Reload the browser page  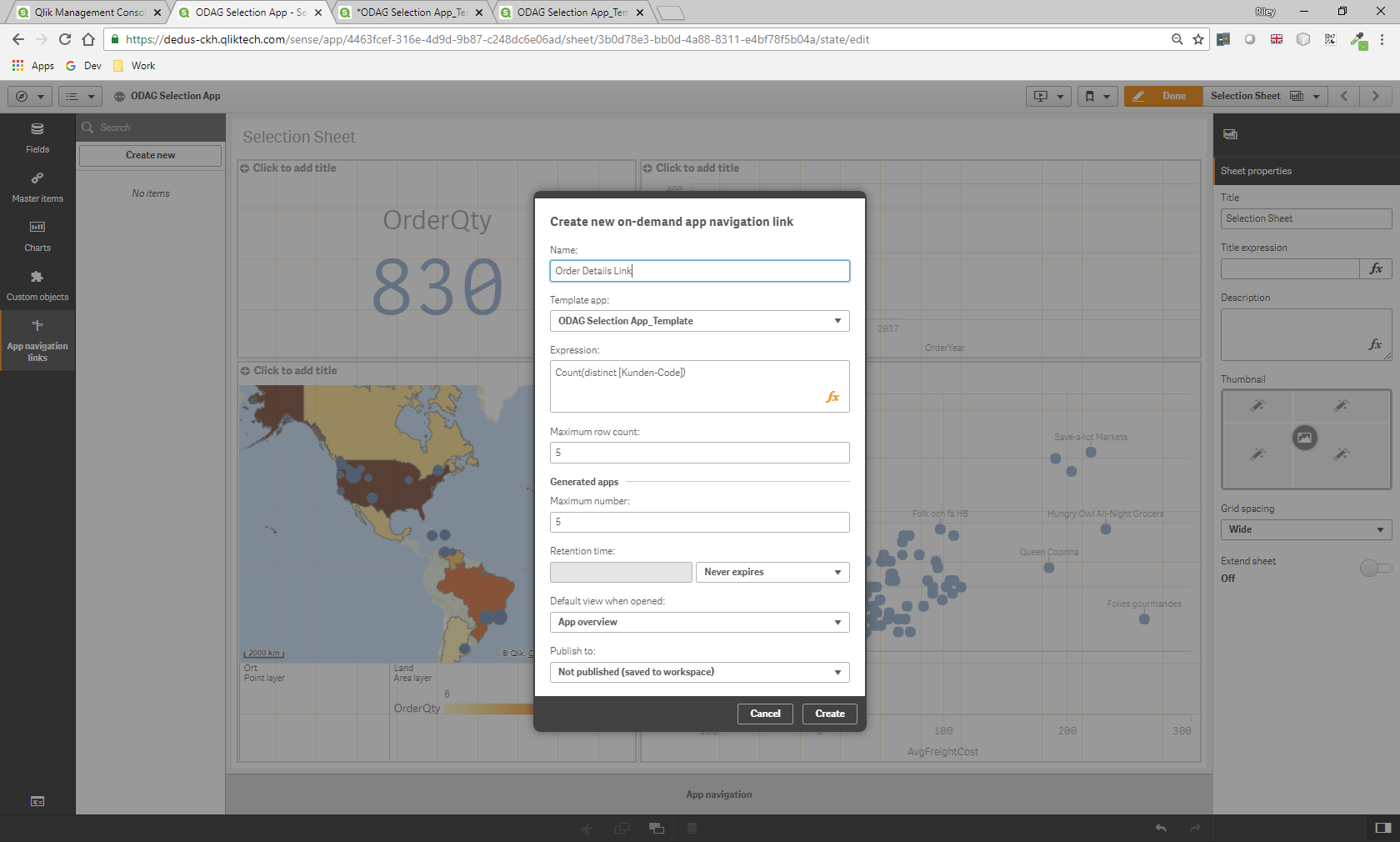(65, 39)
